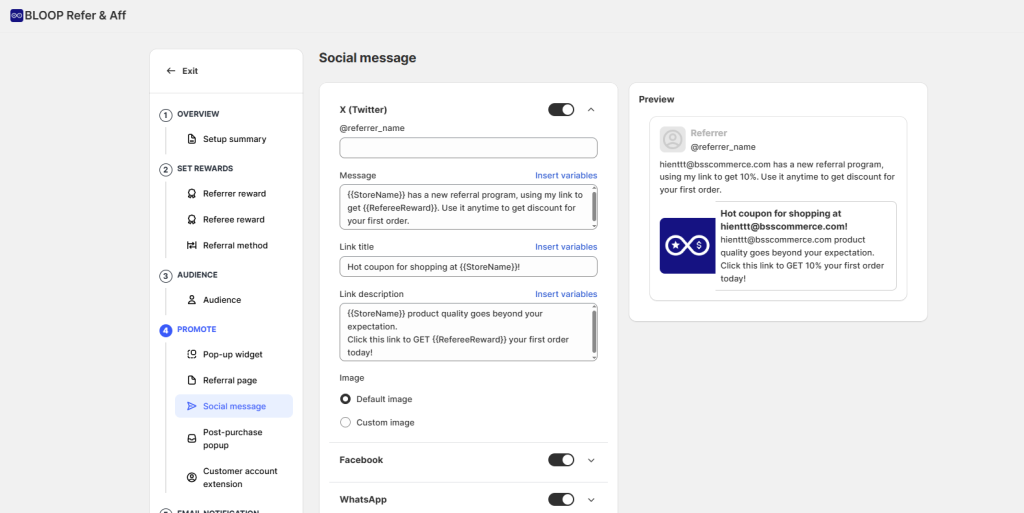1024x513 pixels.
Task: Open the Referral page menu item
Action: 229,381
